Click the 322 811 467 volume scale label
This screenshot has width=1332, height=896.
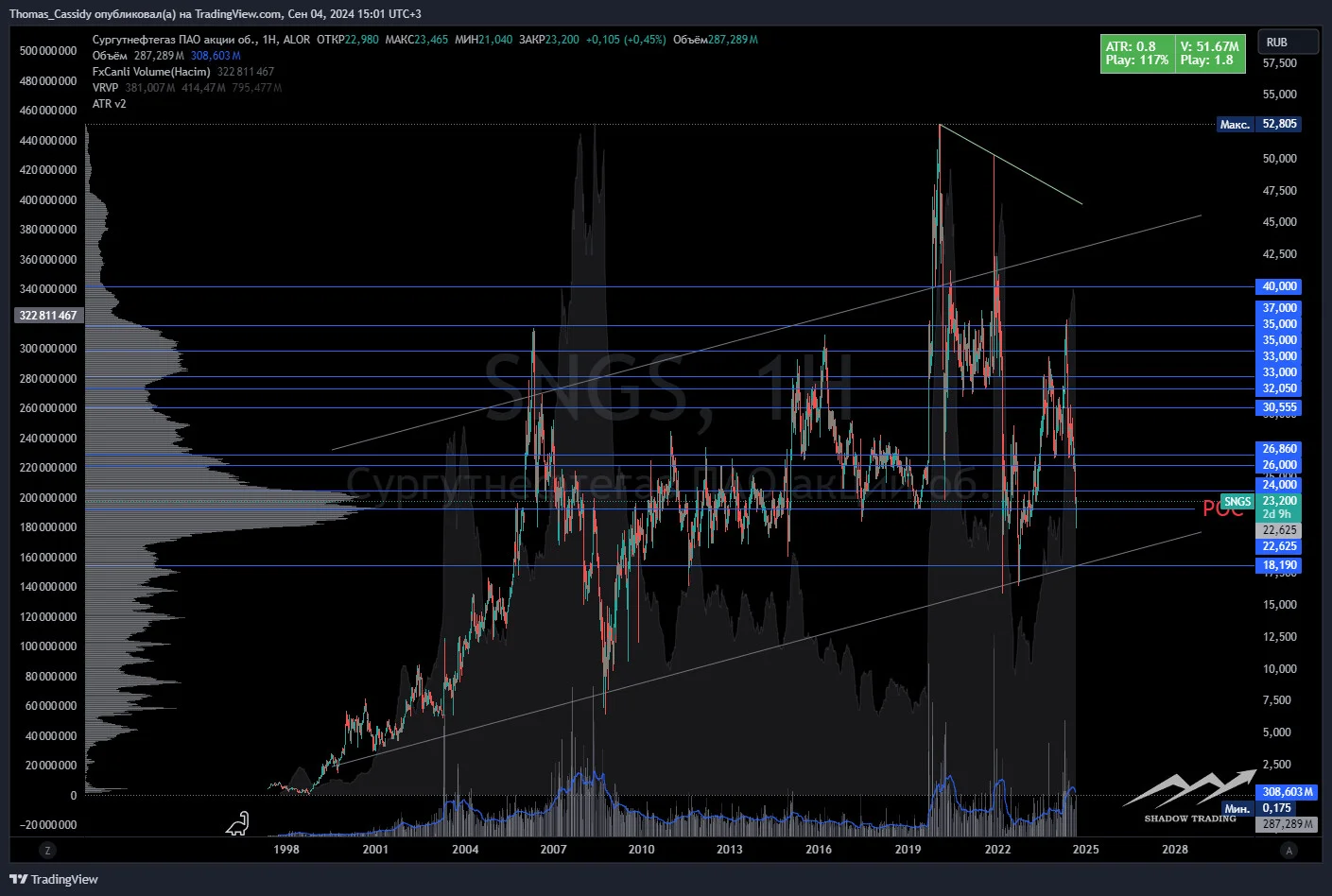48,316
